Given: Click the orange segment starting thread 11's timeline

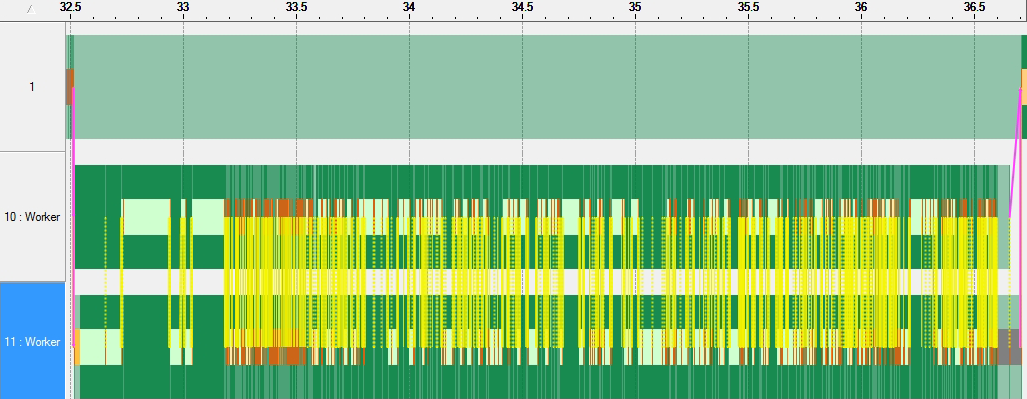Looking at the screenshot, I should (77, 347).
